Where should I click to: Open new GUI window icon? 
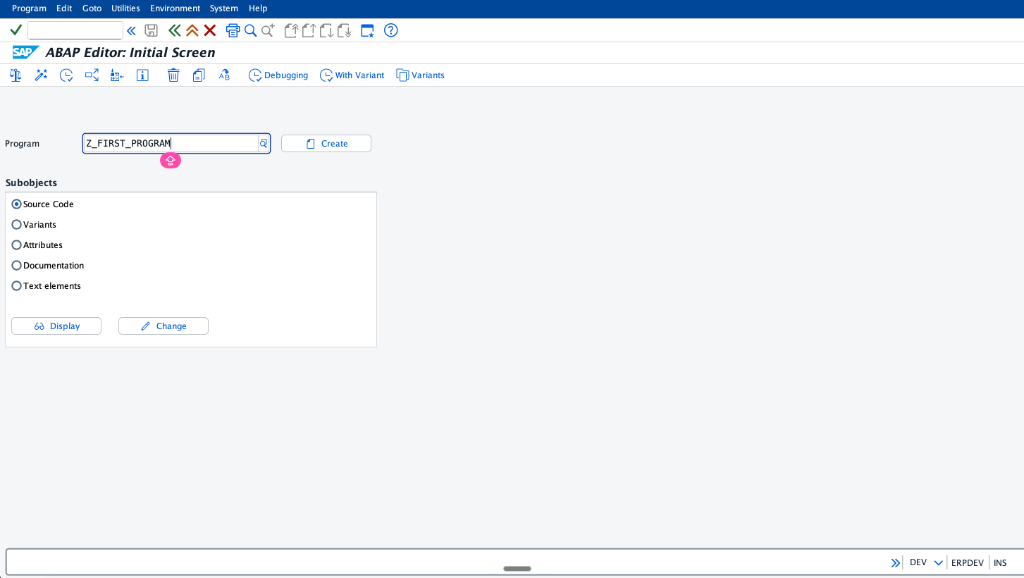(368, 31)
